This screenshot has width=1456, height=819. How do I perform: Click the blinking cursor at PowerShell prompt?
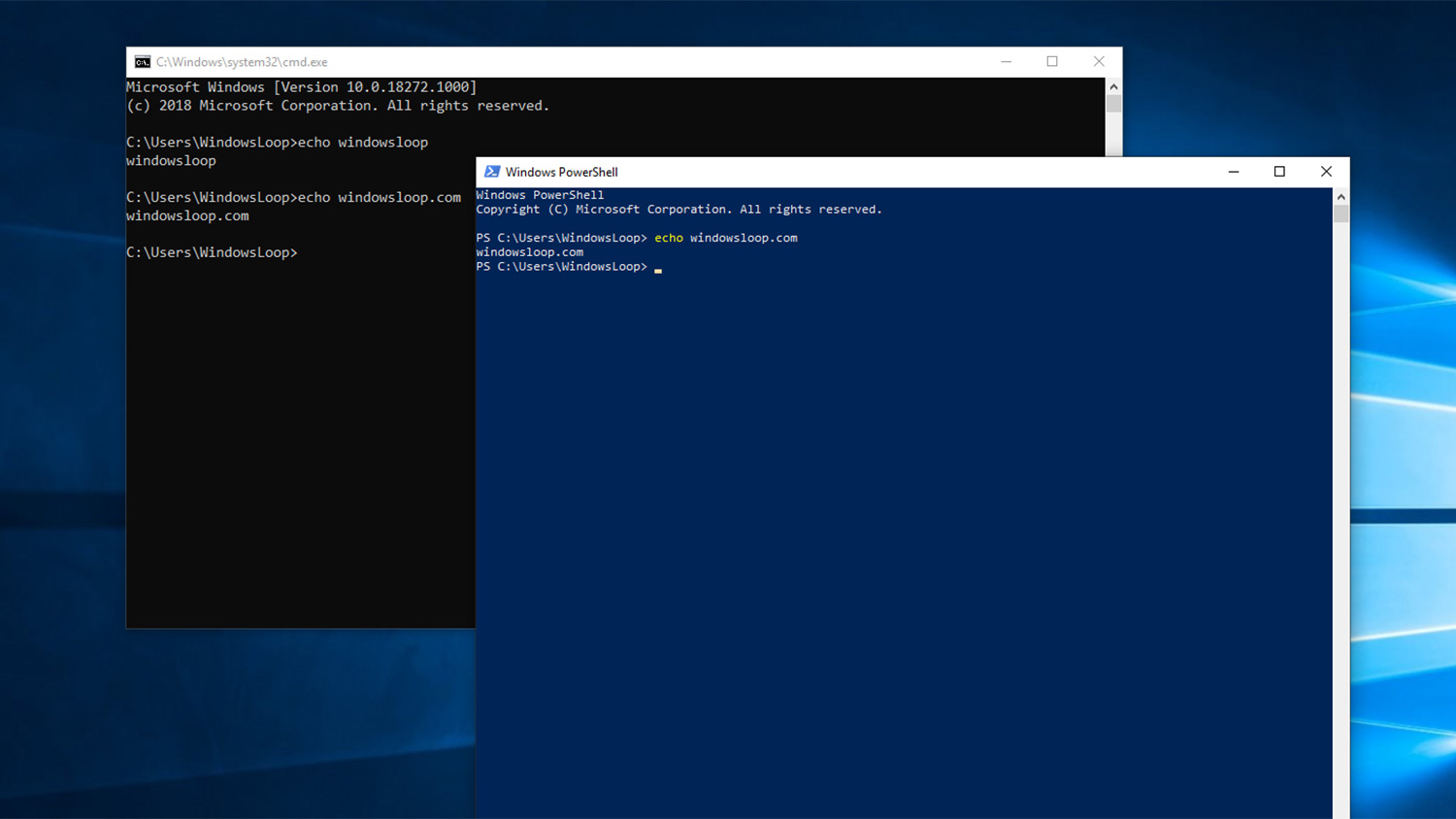[658, 270]
